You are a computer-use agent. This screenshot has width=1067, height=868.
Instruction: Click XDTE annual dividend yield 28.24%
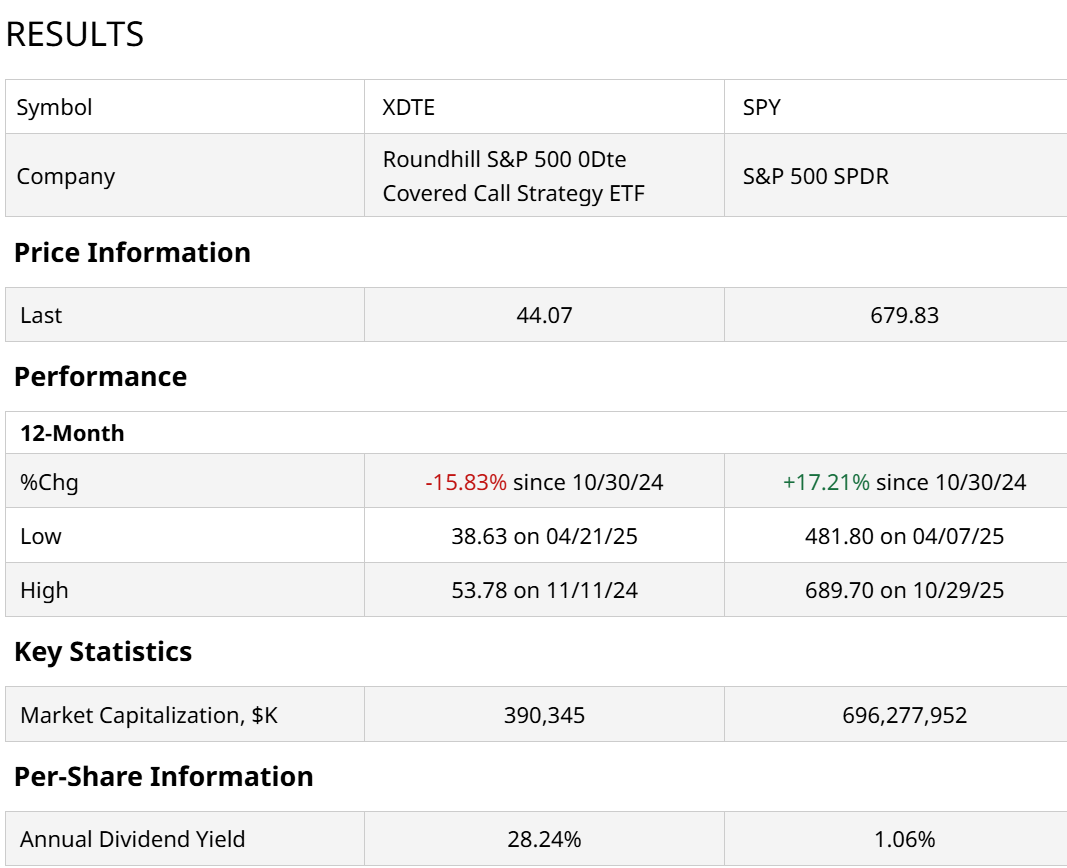point(544,839)
